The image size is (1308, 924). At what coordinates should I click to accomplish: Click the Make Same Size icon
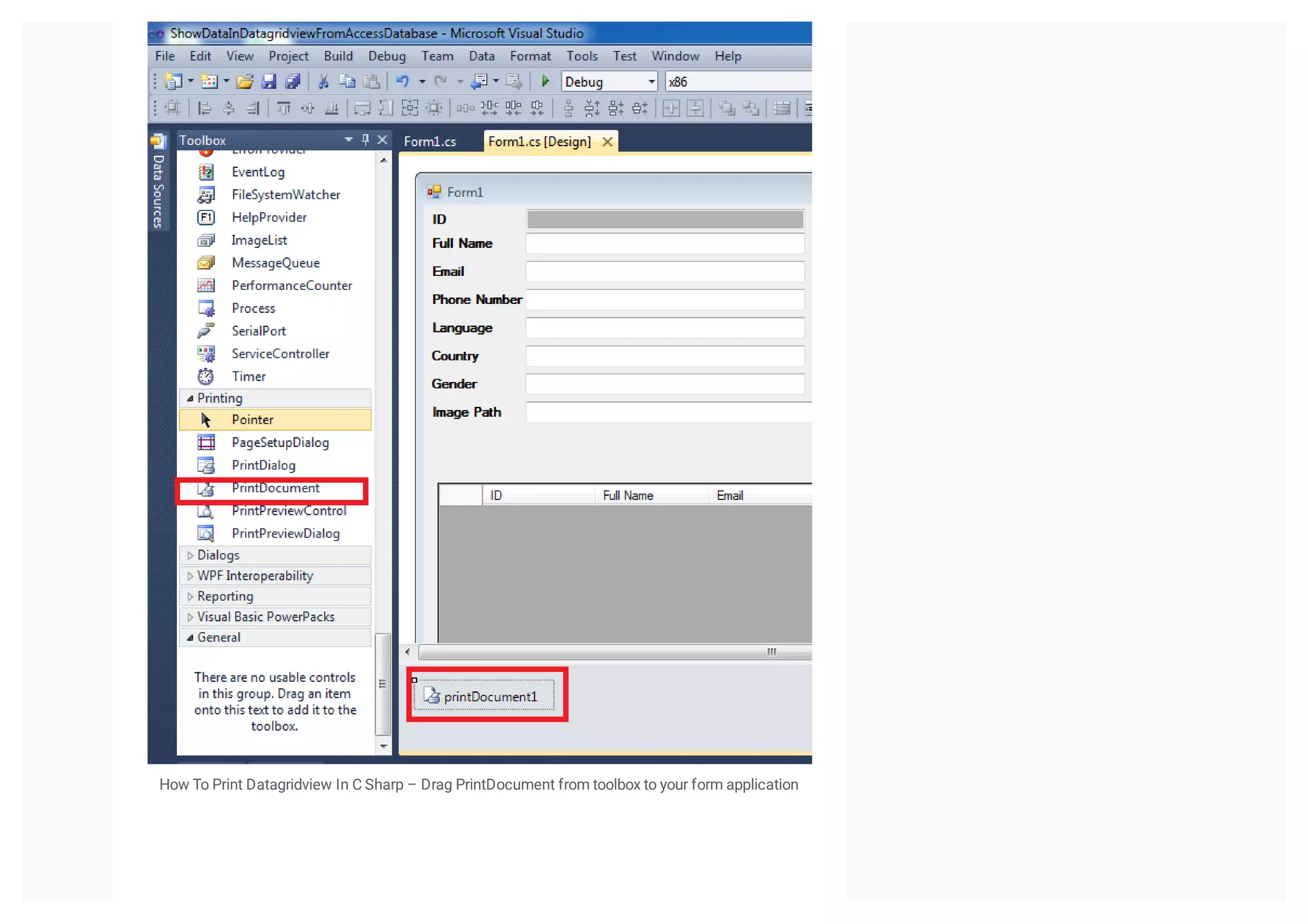point(410,108)
